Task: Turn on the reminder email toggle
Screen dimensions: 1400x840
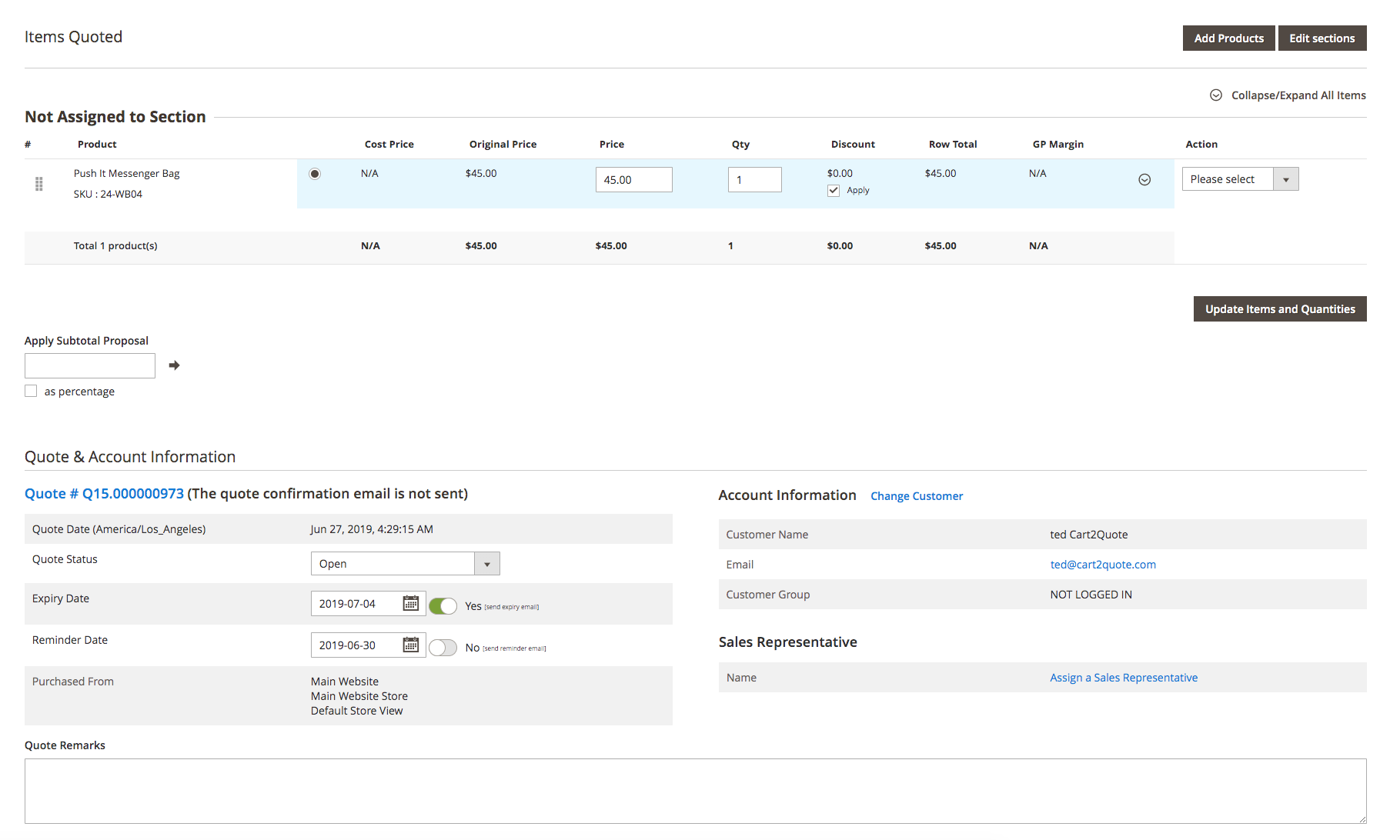Action: [x=443, y=648]
